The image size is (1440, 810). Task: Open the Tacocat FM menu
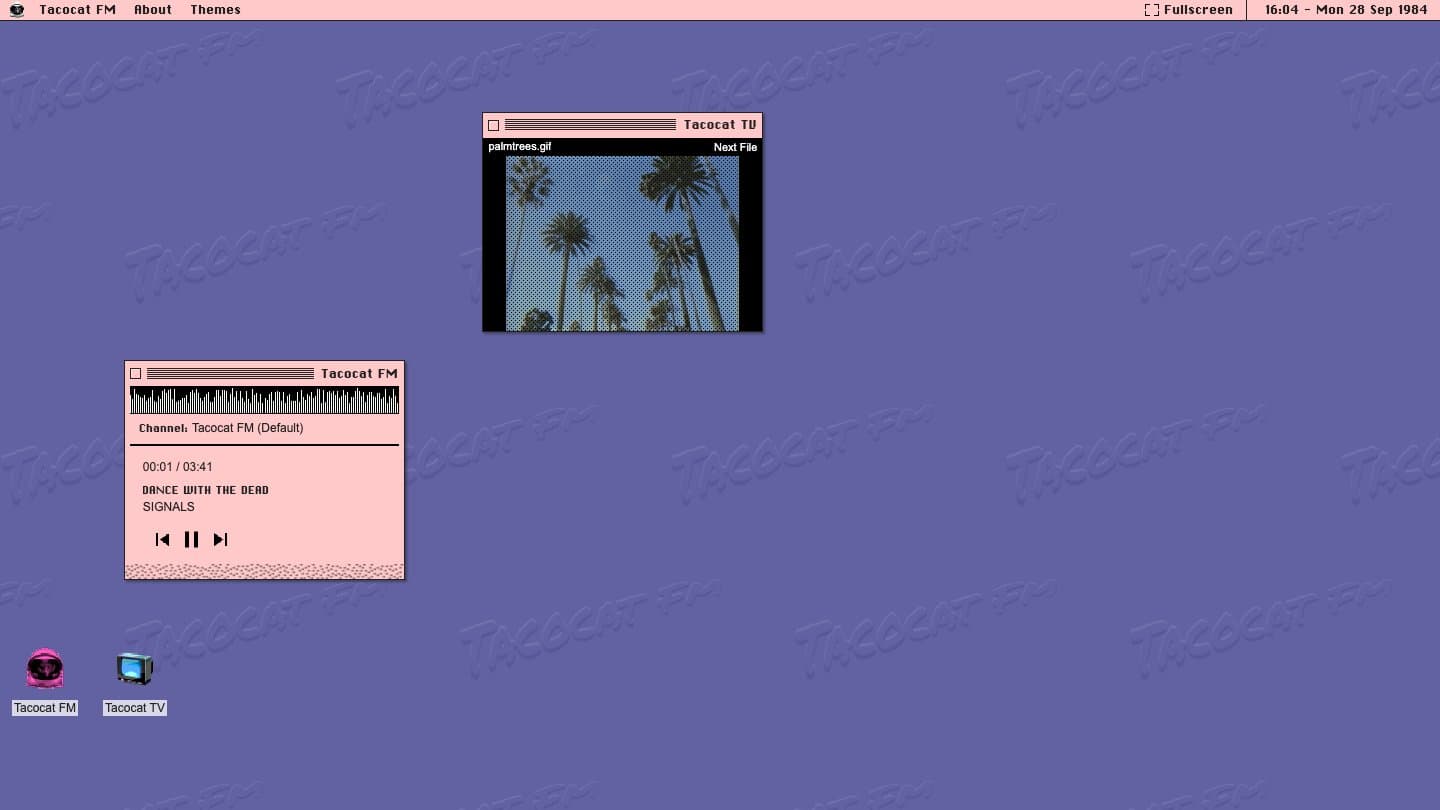pos(77,10)
